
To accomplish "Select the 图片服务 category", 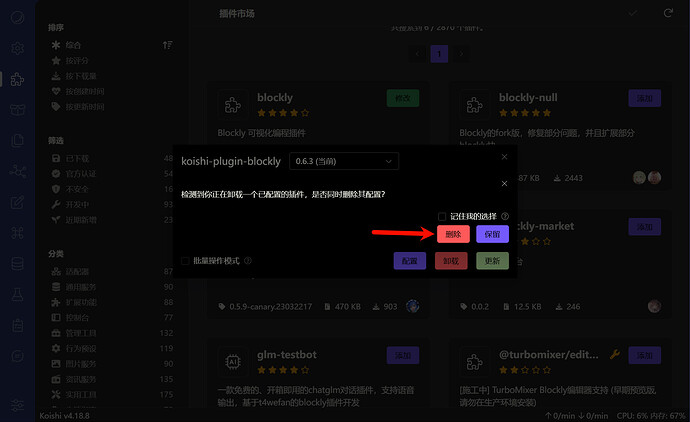I will pos(112,364).
